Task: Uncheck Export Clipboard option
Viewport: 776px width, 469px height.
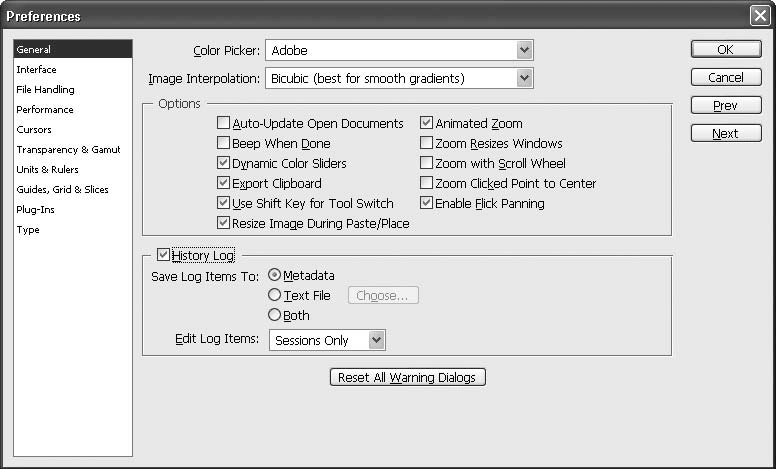Action: [x=224, y=184]
